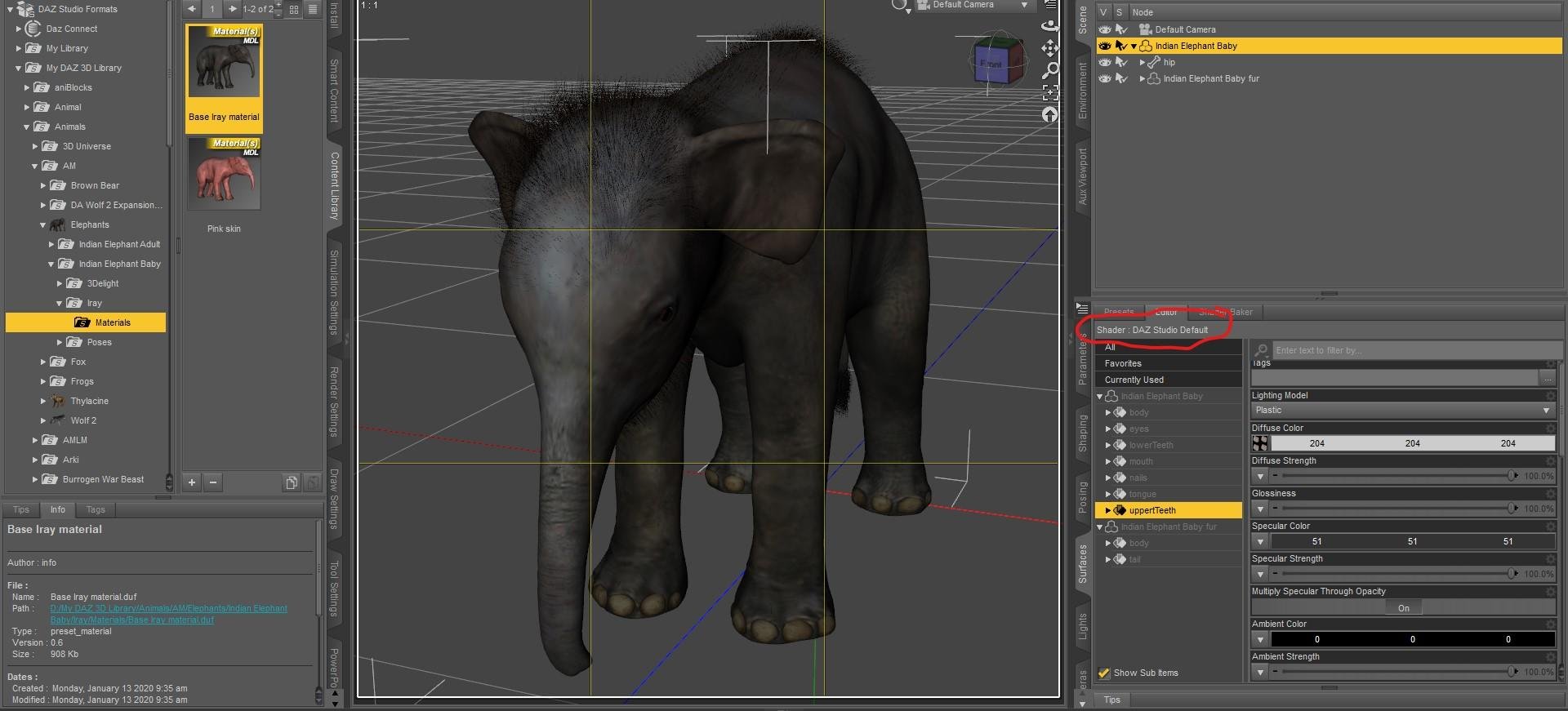Toggle visibility of Indian Elephant Baby
The height and width of the screenshot is (711, 1568).
tap(1104, 46)
